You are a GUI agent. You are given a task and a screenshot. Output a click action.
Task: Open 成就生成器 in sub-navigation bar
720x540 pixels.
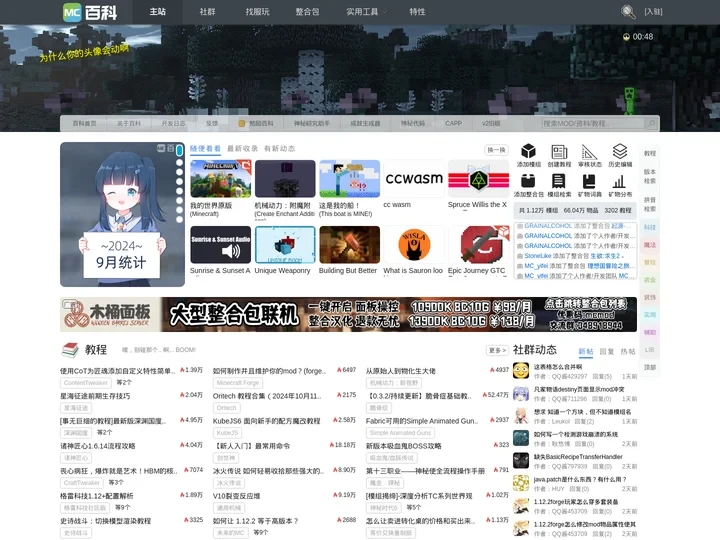pyautogui.click(x=365, y=124)
